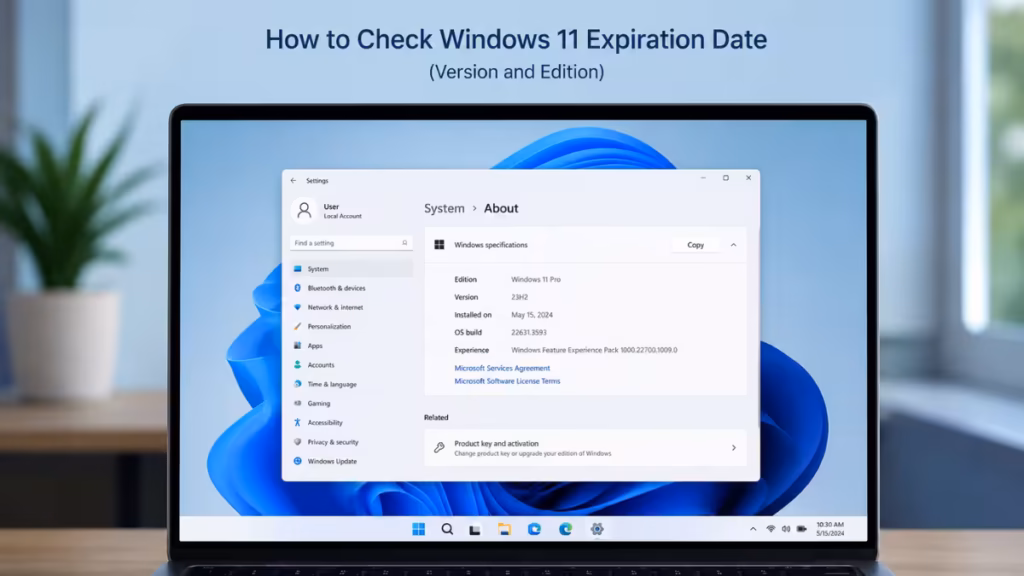Click the volume tray icon
1024x576 pixels.
786,529
